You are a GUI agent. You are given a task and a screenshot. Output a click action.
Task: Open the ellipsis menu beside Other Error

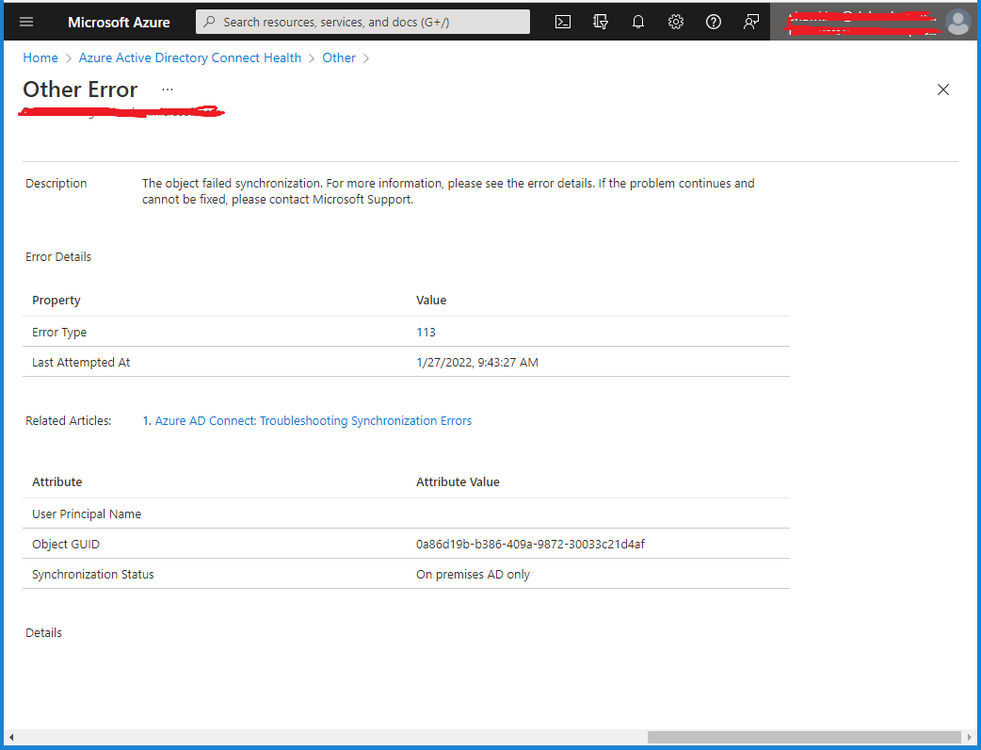point(168,89)
